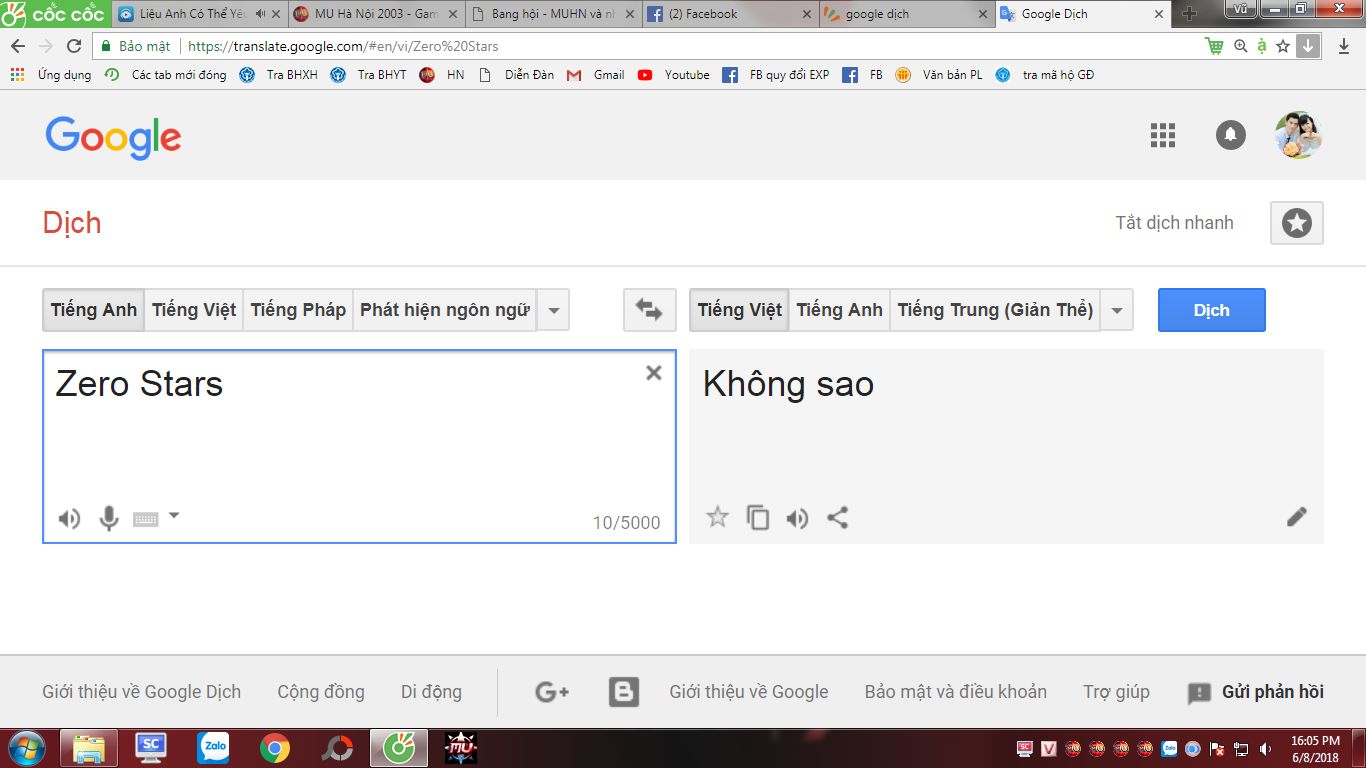Expand the target language dropdown list
1366x768 pixels.
(x=1117, y=310)
